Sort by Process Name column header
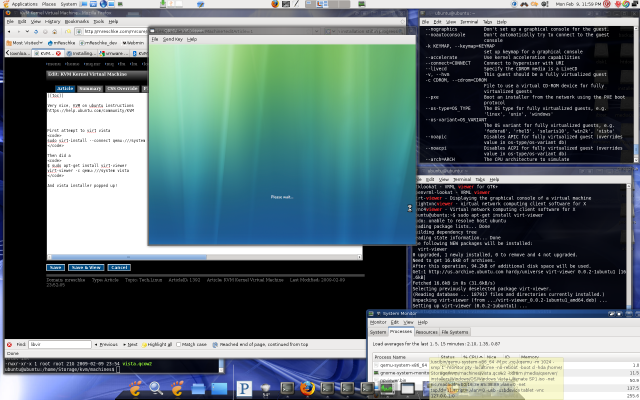640x400 pixels. [x=405, y=357]
